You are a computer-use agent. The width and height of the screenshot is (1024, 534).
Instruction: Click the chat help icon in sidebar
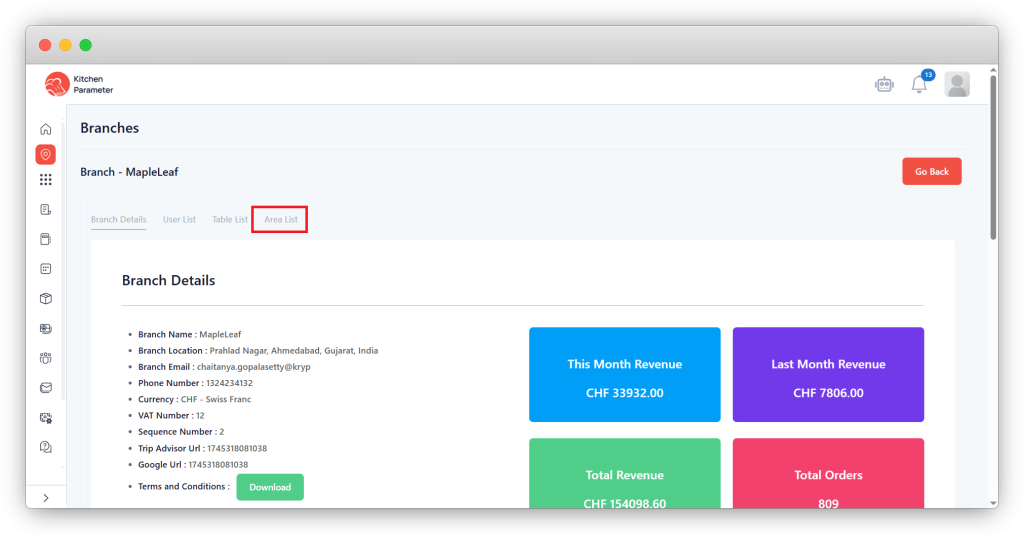[45, 447]
